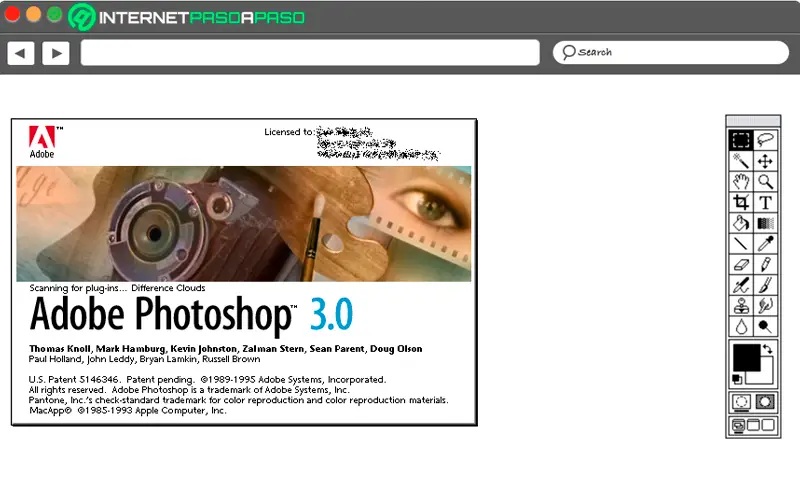Click the "U.S. Patent 5146346" line
The image size is (800, 500).
(207, 380)
